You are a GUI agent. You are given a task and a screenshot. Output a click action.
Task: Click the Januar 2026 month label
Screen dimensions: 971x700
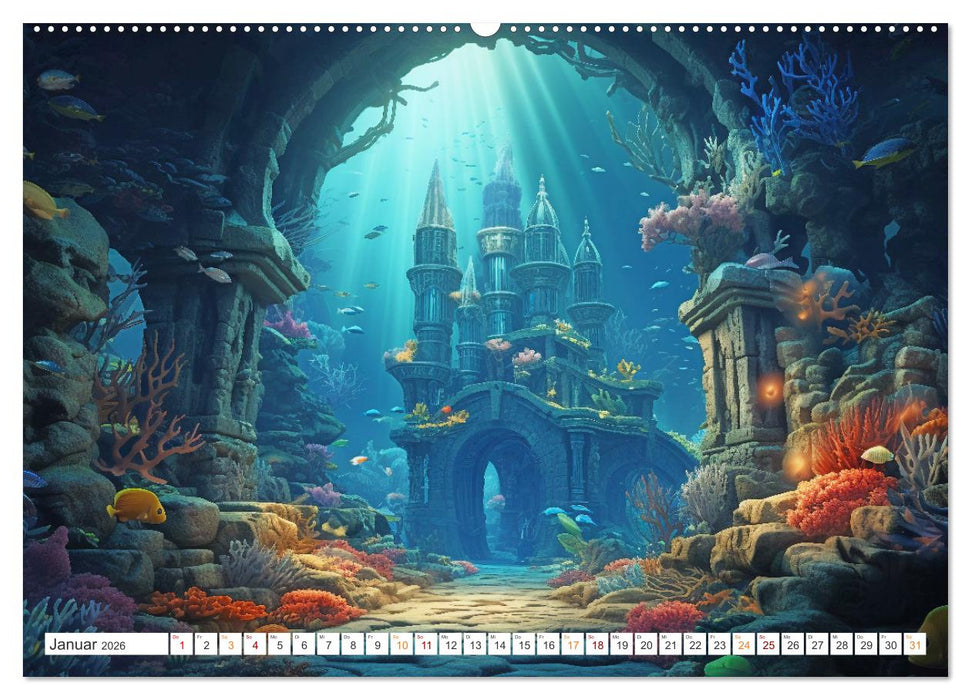[x=90, y=646]
